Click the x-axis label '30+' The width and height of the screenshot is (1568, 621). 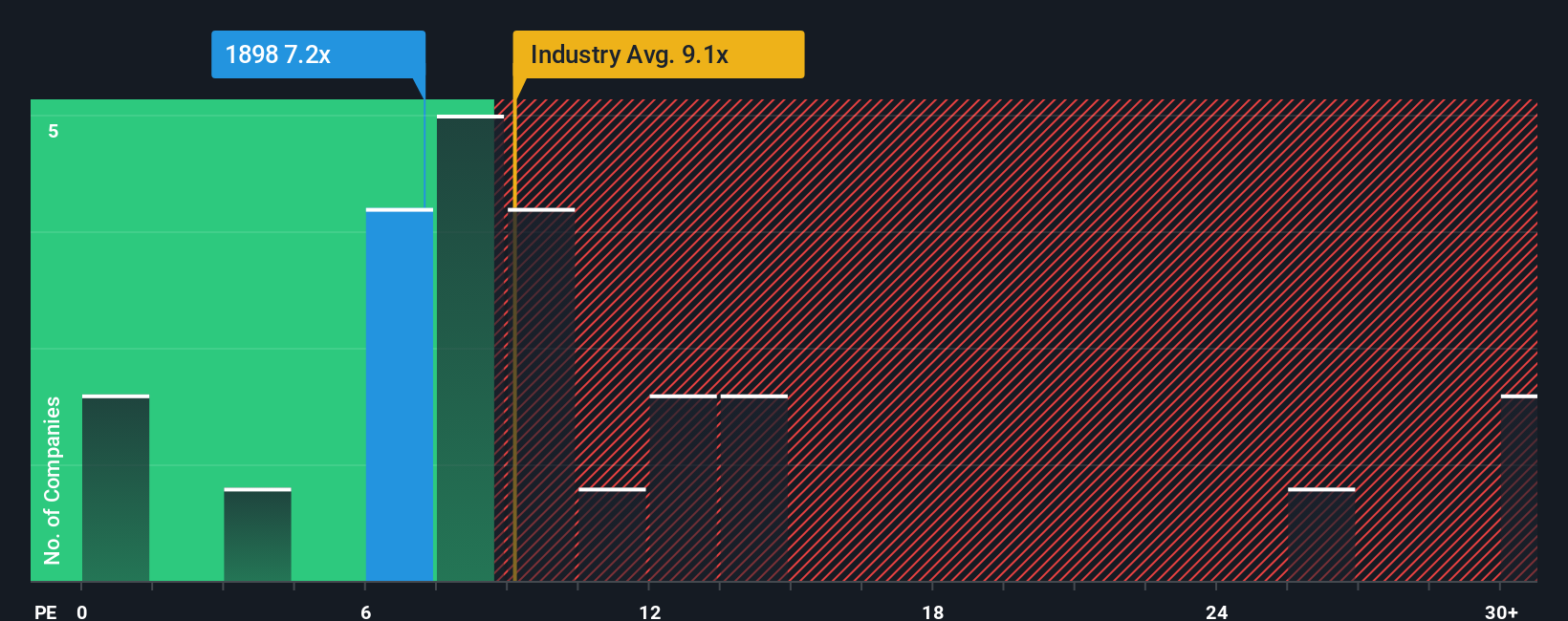(x=1501, y=611)
